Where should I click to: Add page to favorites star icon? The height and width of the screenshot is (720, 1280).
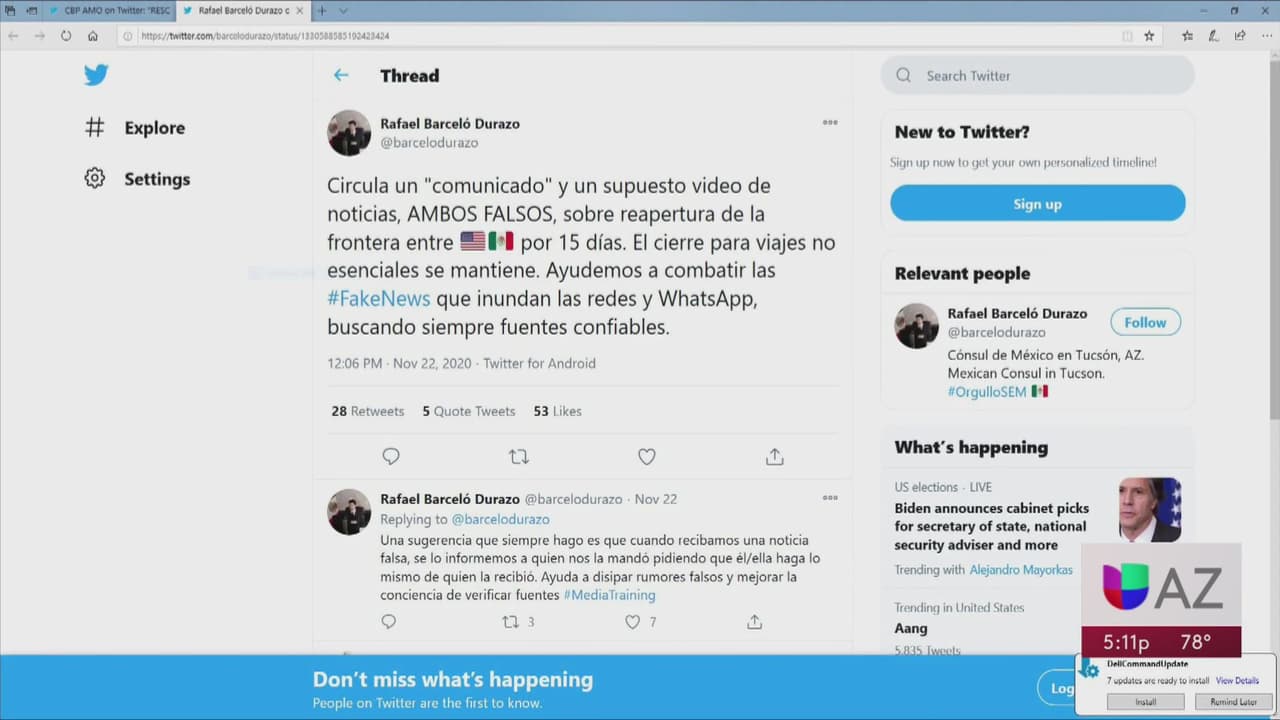click(1149, 35)
